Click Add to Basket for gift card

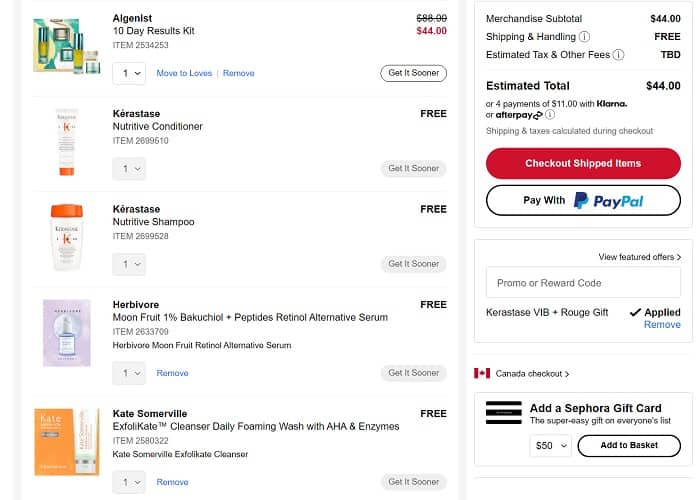(x=629, y=445)
